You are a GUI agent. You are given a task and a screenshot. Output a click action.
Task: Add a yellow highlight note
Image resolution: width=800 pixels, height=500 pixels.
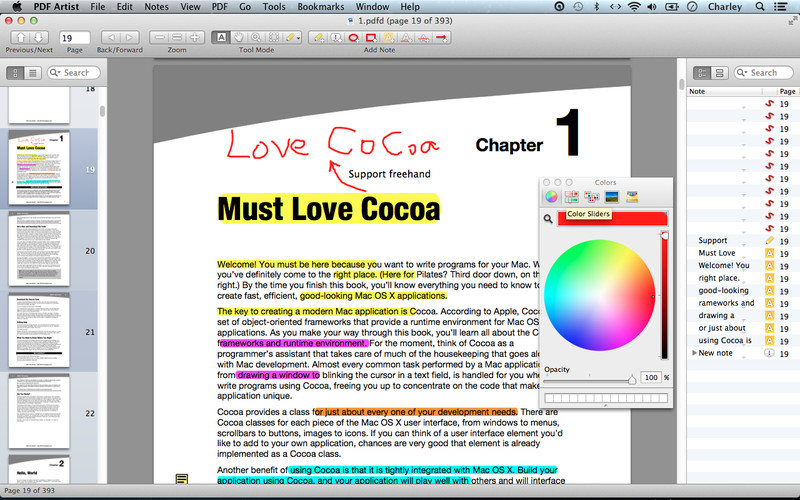tap(388, 37)
